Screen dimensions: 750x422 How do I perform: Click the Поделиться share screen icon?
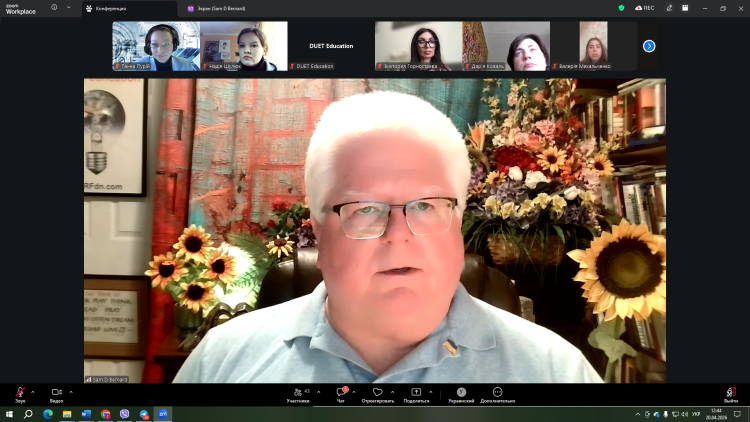click(x=416, y=393)
